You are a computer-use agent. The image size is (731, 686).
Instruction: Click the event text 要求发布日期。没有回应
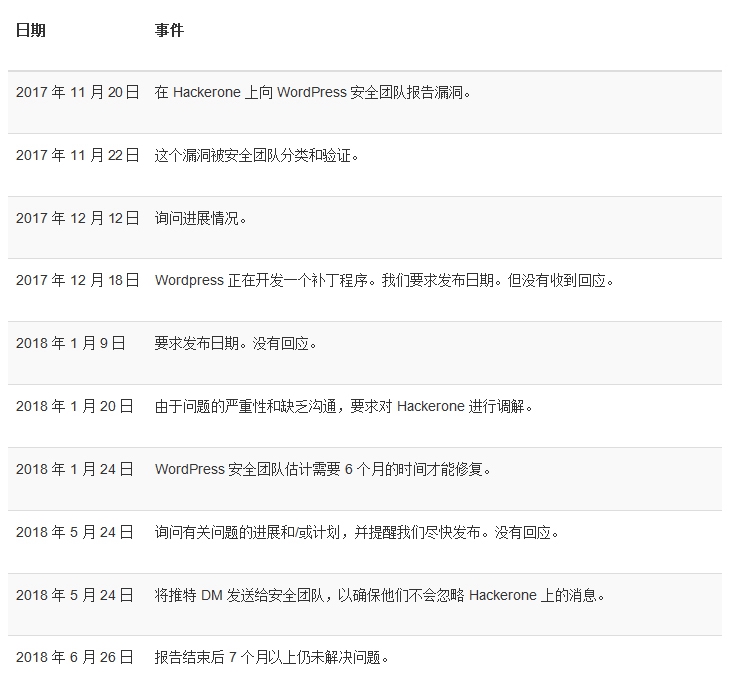click(235, 344)
